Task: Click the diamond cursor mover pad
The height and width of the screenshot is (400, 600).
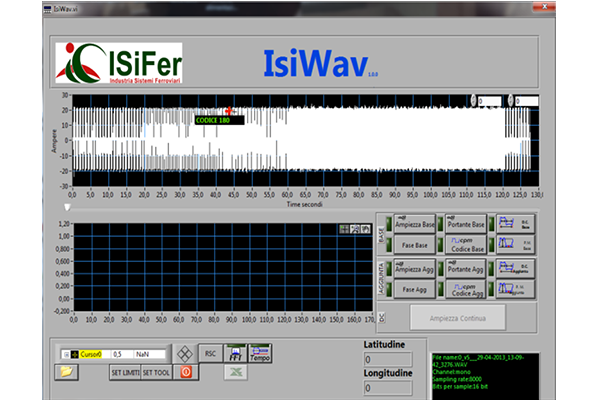Action: pos(185,354)
